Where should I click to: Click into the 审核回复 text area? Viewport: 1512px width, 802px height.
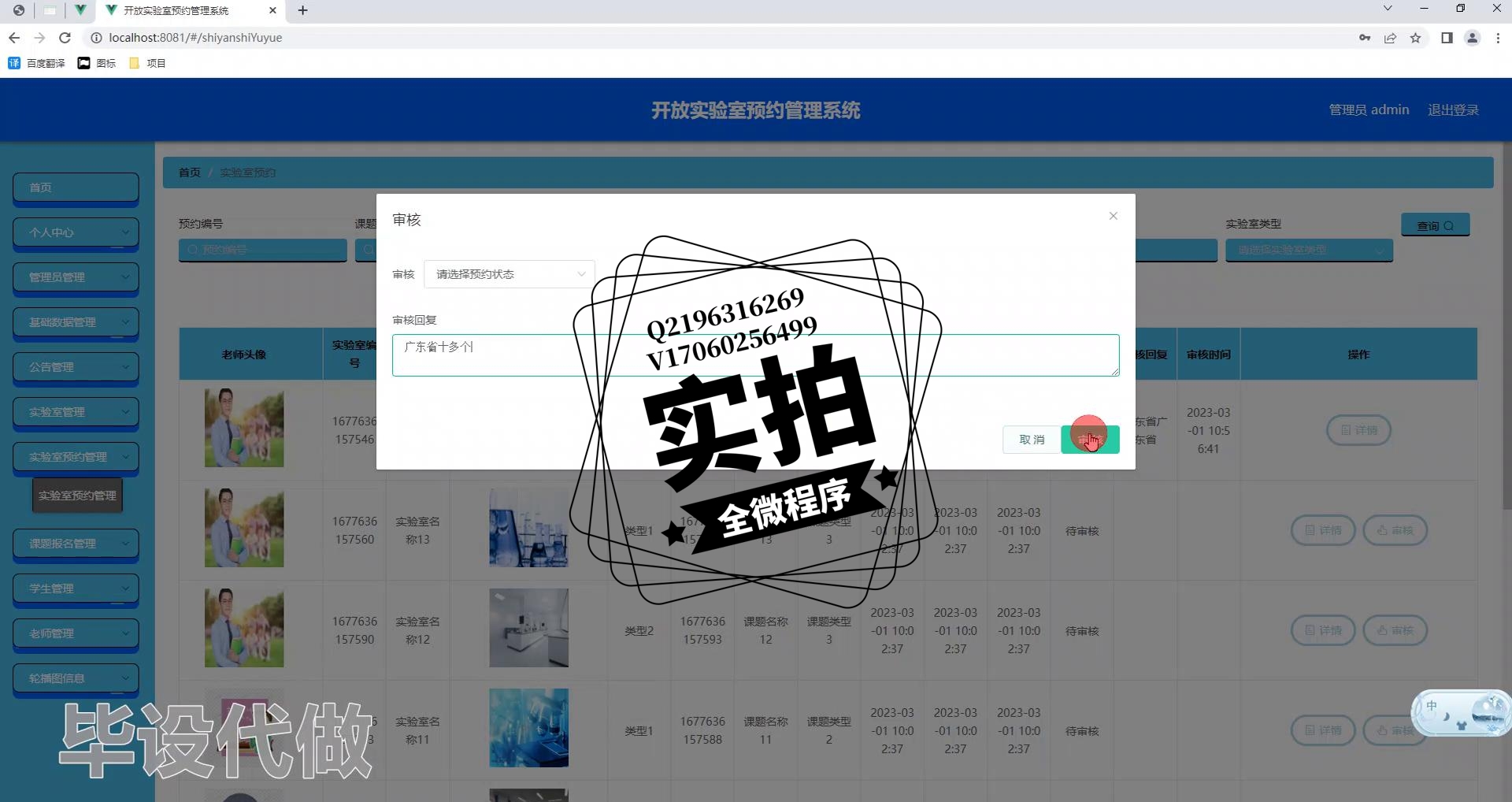[755, 355]
